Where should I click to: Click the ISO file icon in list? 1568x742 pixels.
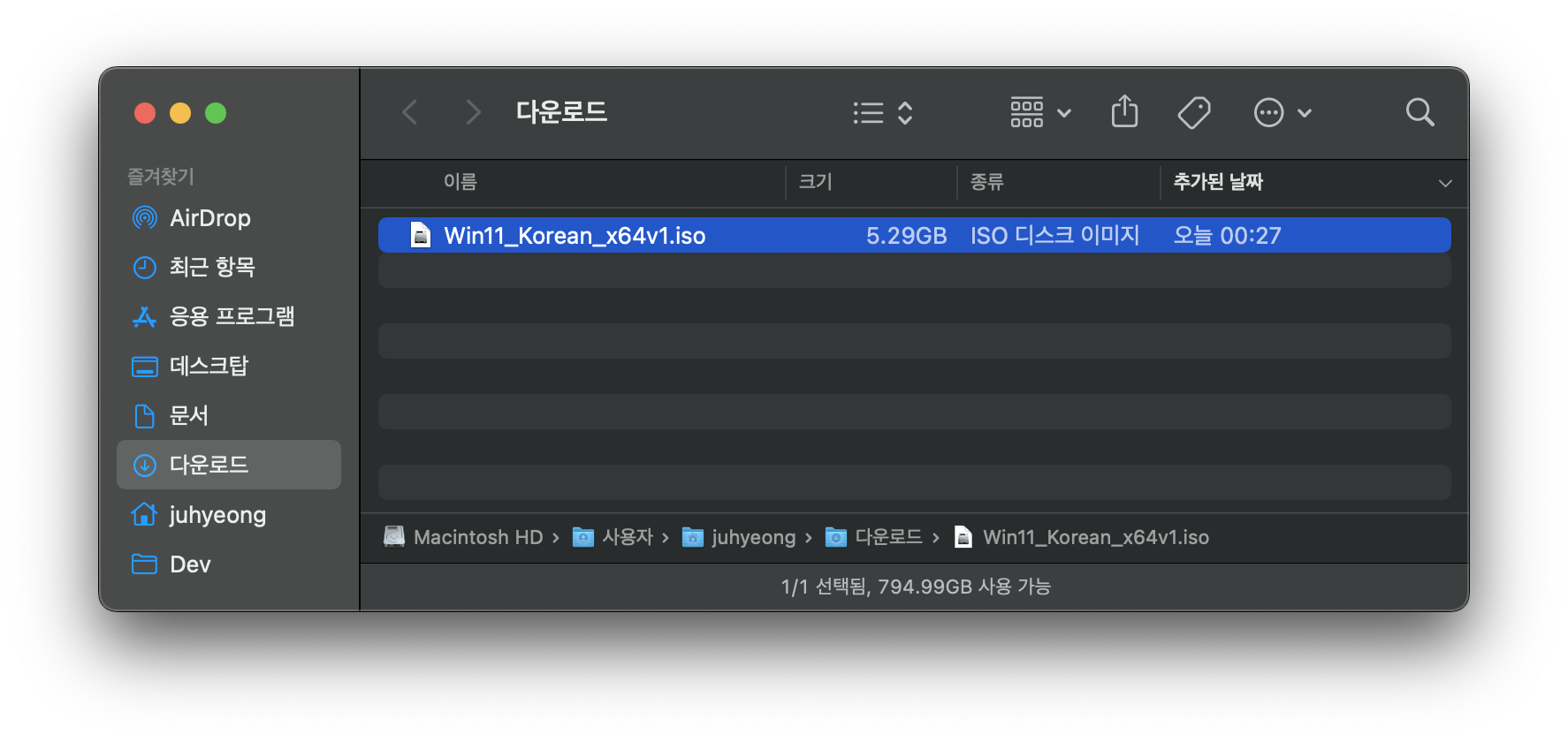[421, 235]
